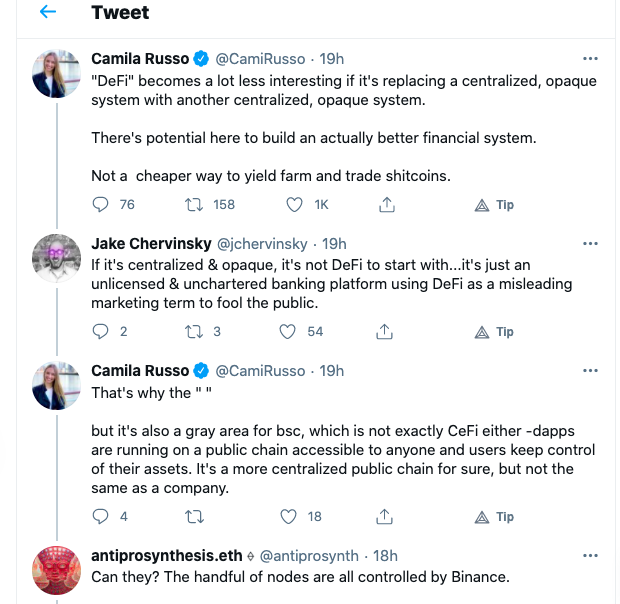Retweet the tweet with 158 retweets

[194, 205]
